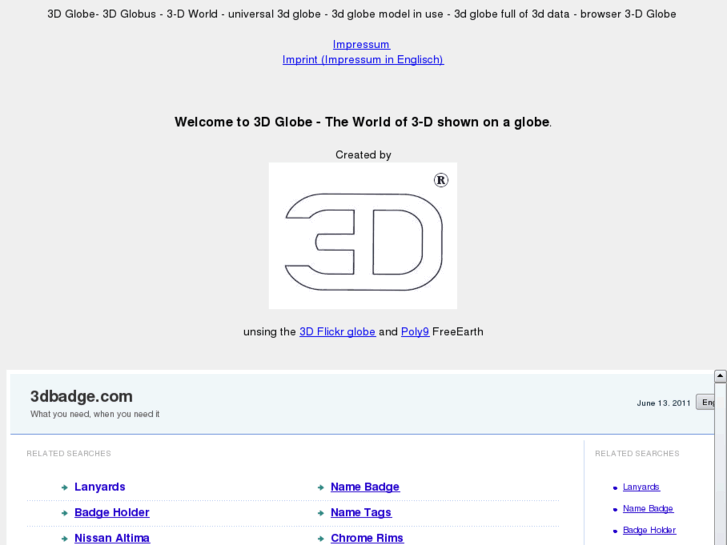The width and height of the screenshot is (727, 545).
Task: Open Badge Holder in right sidebar searches
Action: click(x=649, y=530)
